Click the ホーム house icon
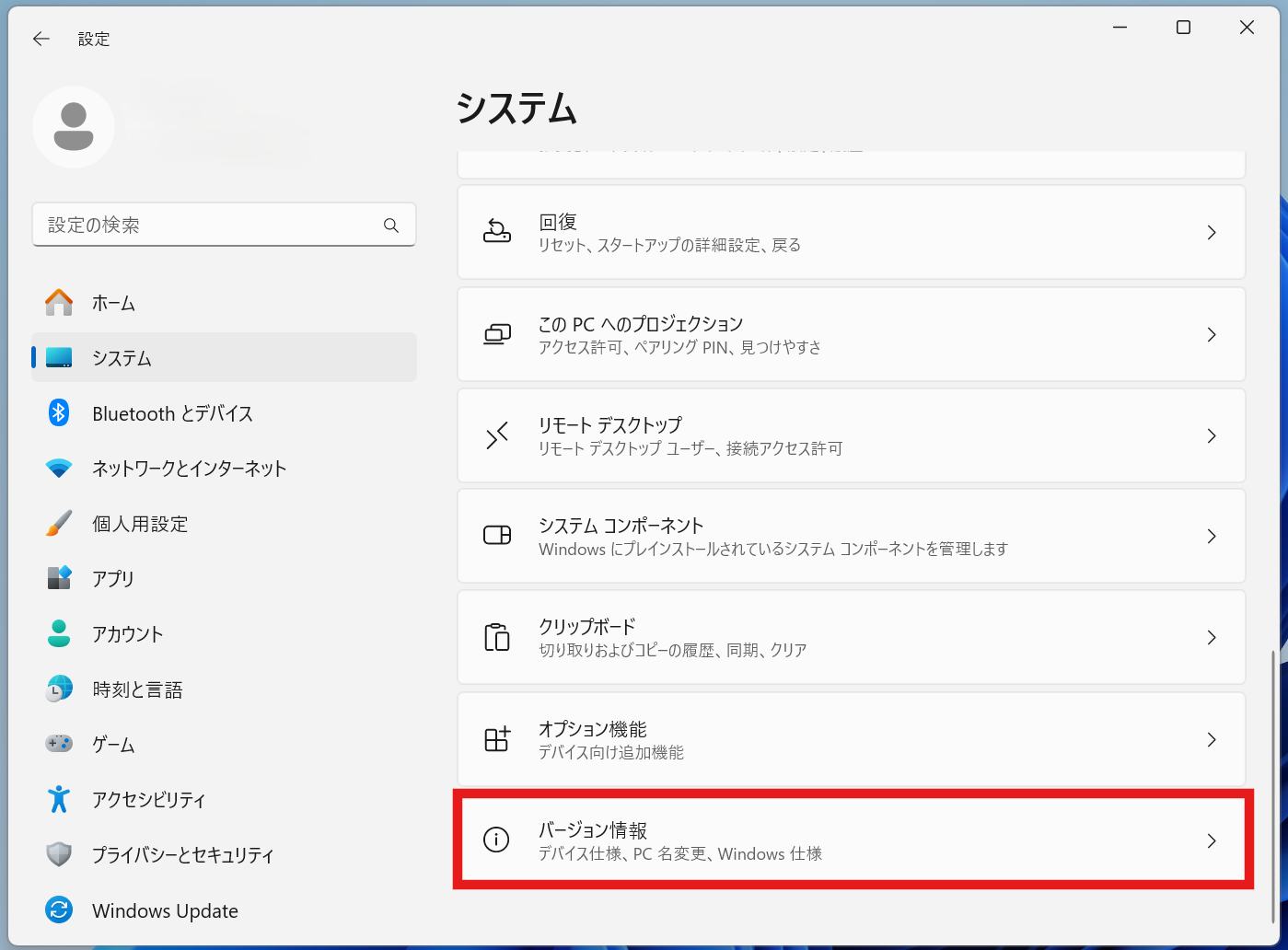This screenshot has width=1288, height=950. pos(59,303)
